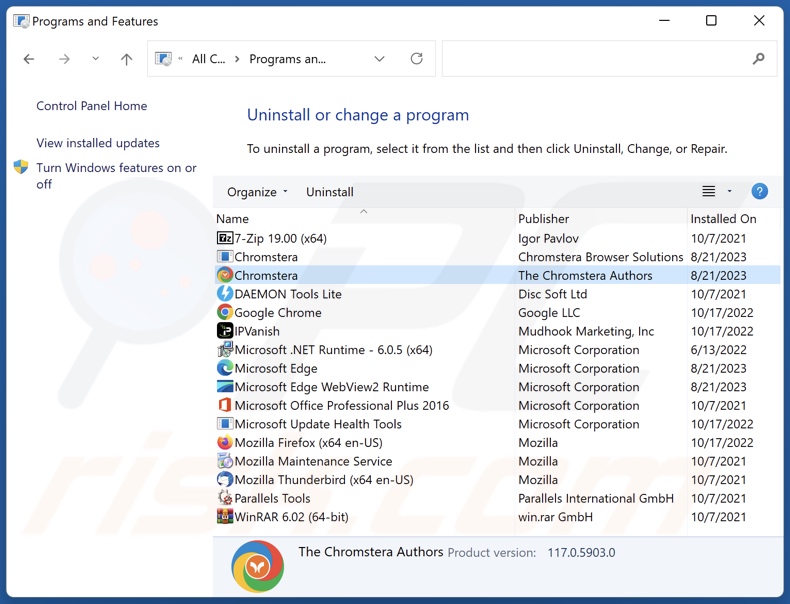Click the Microsoft .NET Runtime icon

(x=225, y=350)
